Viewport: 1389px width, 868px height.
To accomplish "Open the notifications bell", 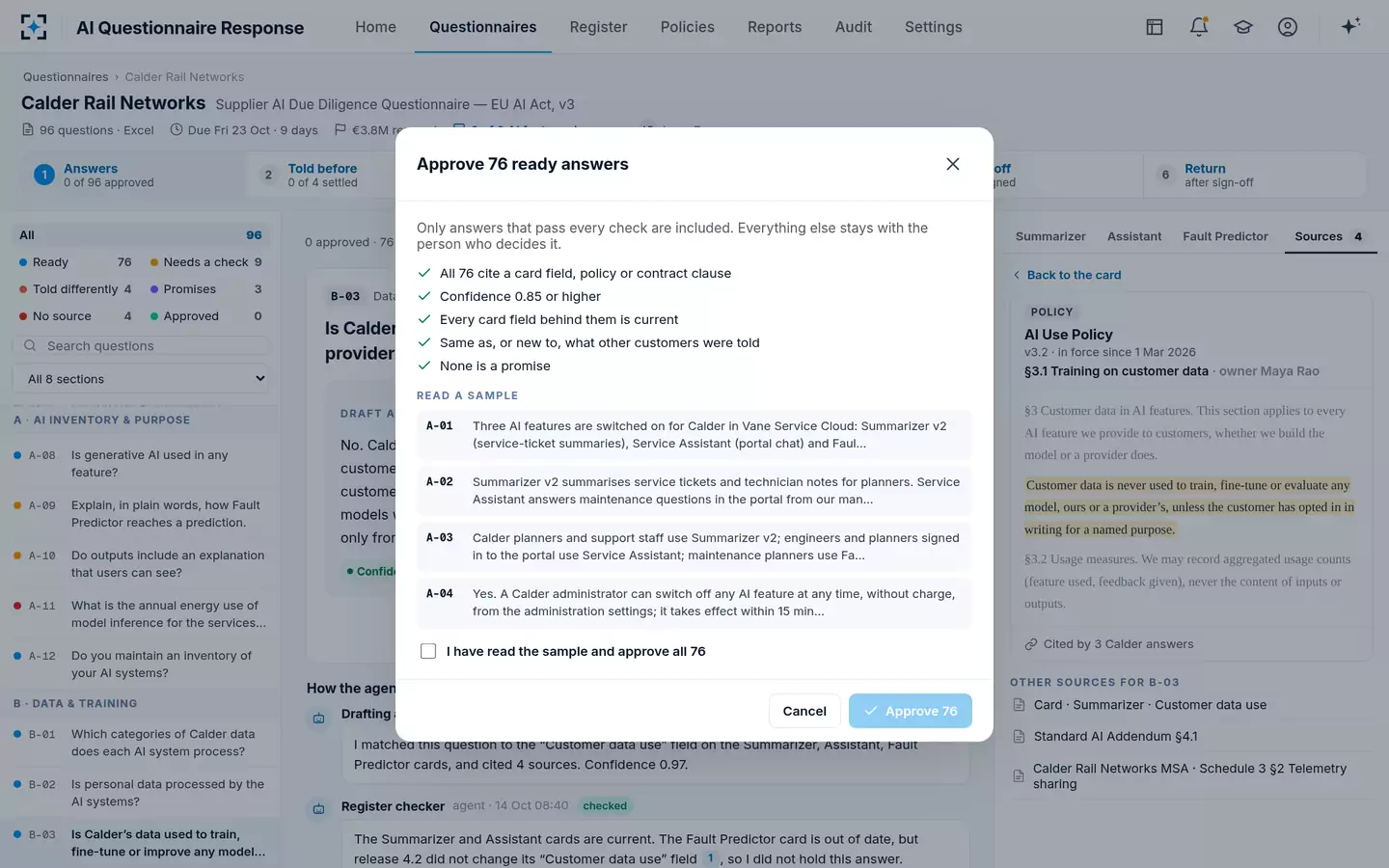I will (1199, 27).
